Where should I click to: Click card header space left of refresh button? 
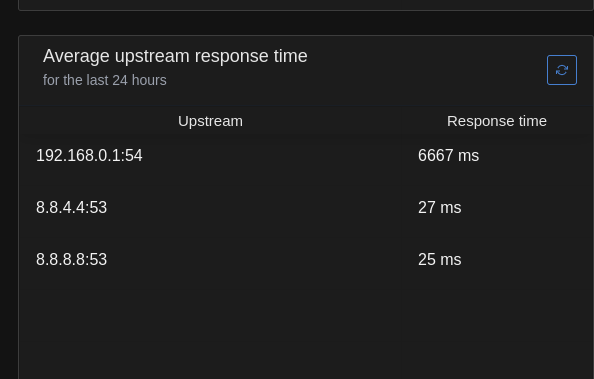point(427,70)
